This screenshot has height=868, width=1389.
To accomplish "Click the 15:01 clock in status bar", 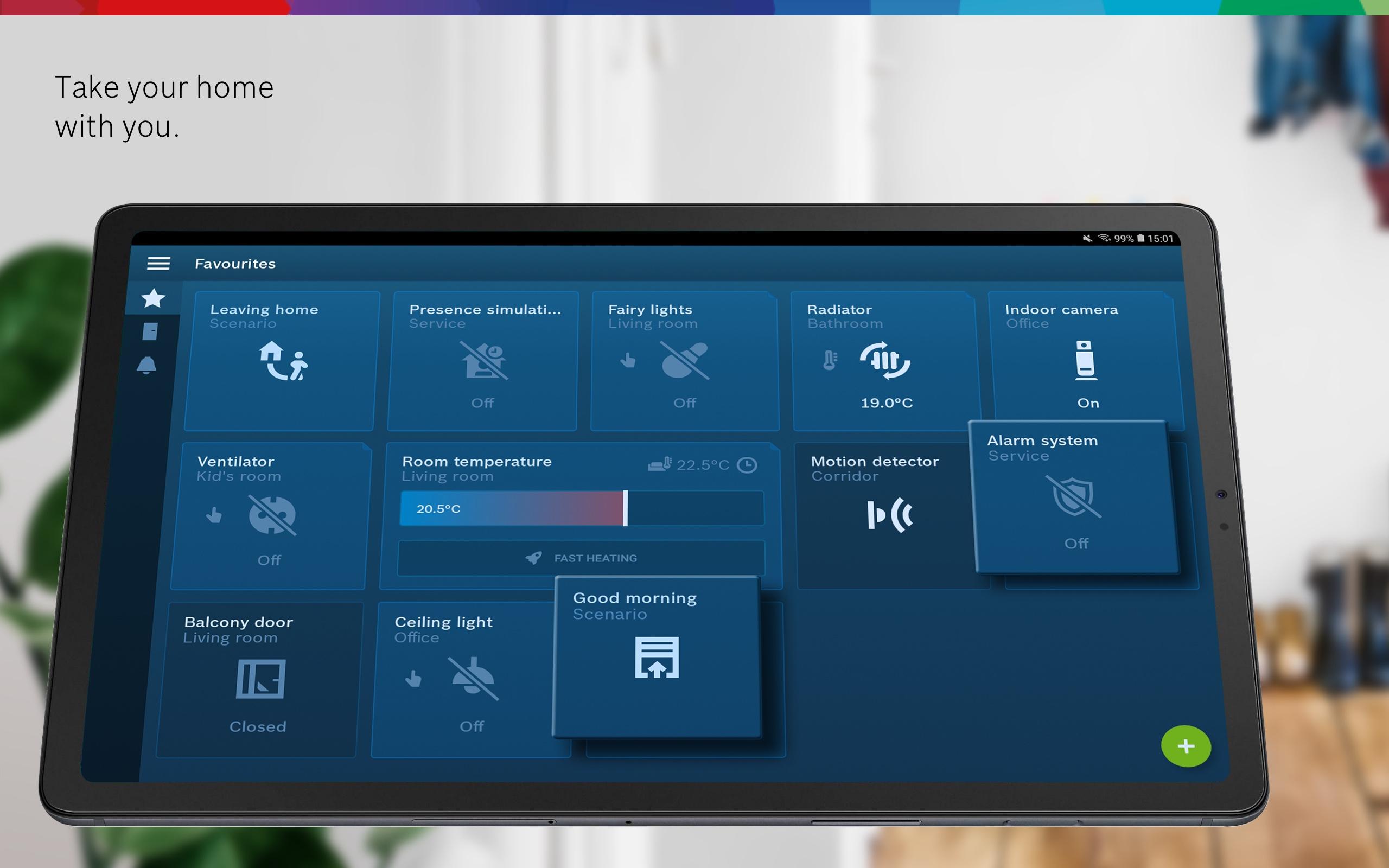I will [1161, 238].
